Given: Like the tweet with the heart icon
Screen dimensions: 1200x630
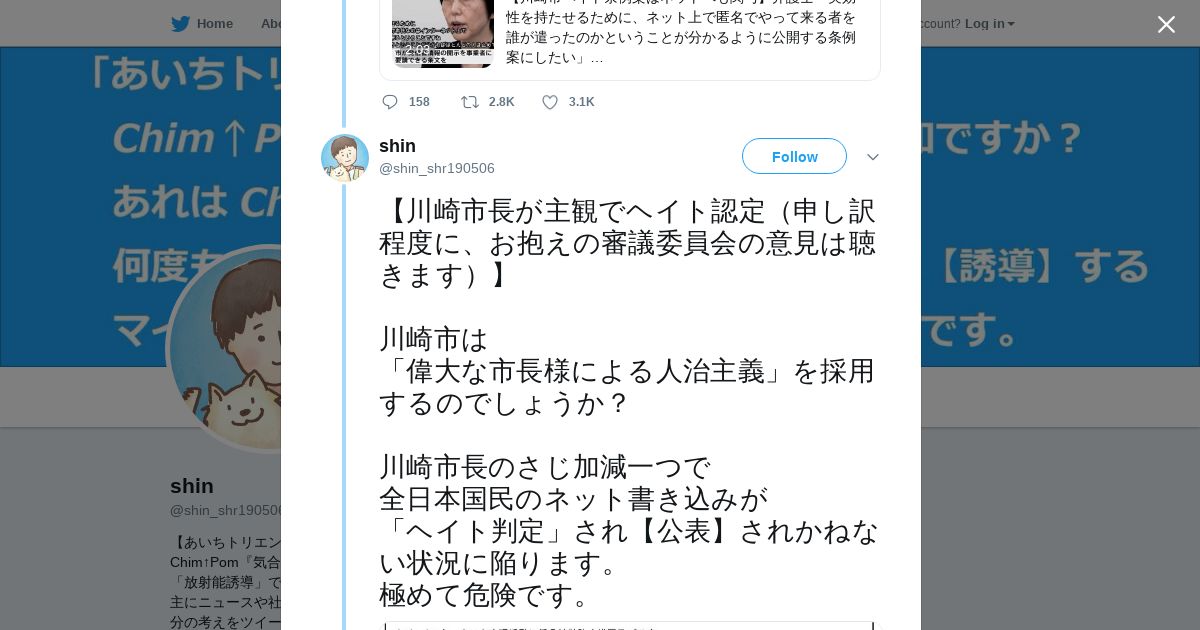Looking at the screenshot, I should [550, 102].
